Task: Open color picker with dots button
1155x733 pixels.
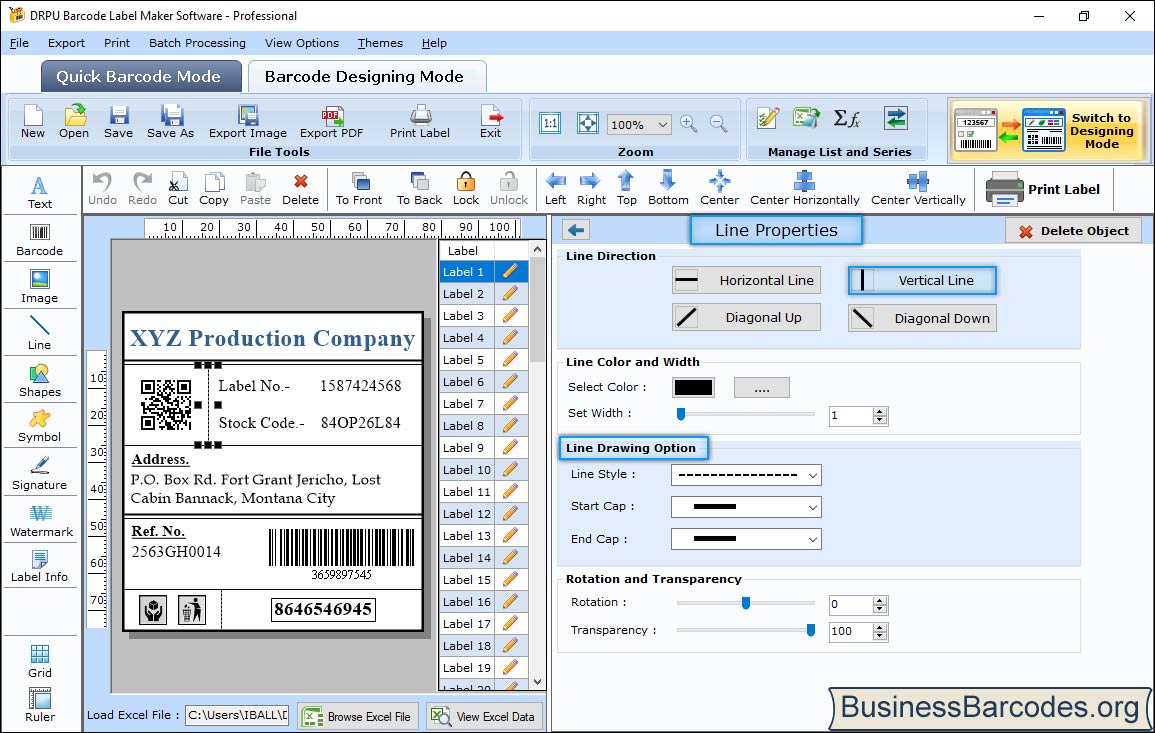Action: pos(762,387)
